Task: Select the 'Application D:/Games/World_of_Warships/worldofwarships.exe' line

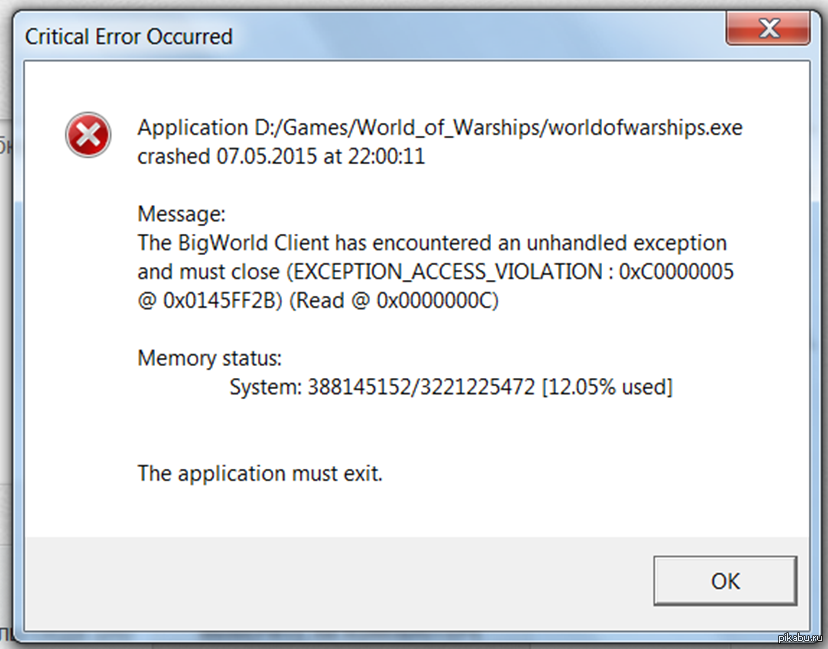Action: coord(440,128)
